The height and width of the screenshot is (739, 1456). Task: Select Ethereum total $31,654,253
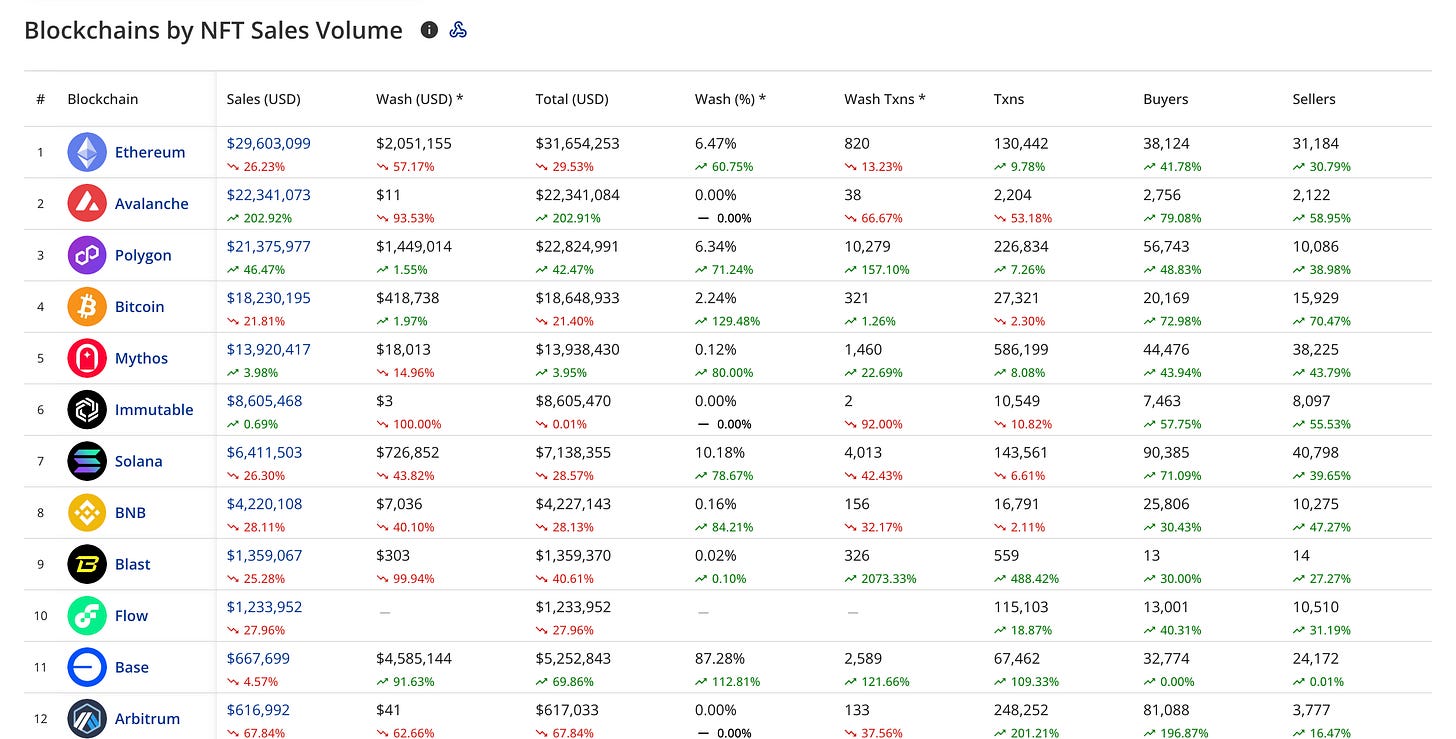pos(578,143)
